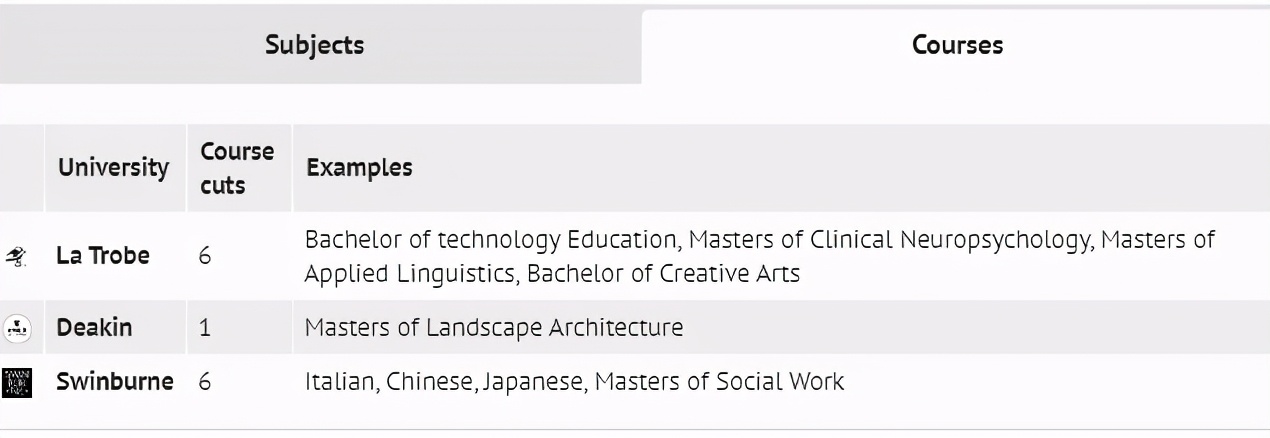The height and width of the screenshot is (438, 1270).
Task: Click Deakin's course cuts value 1
Action: point(205,327)
